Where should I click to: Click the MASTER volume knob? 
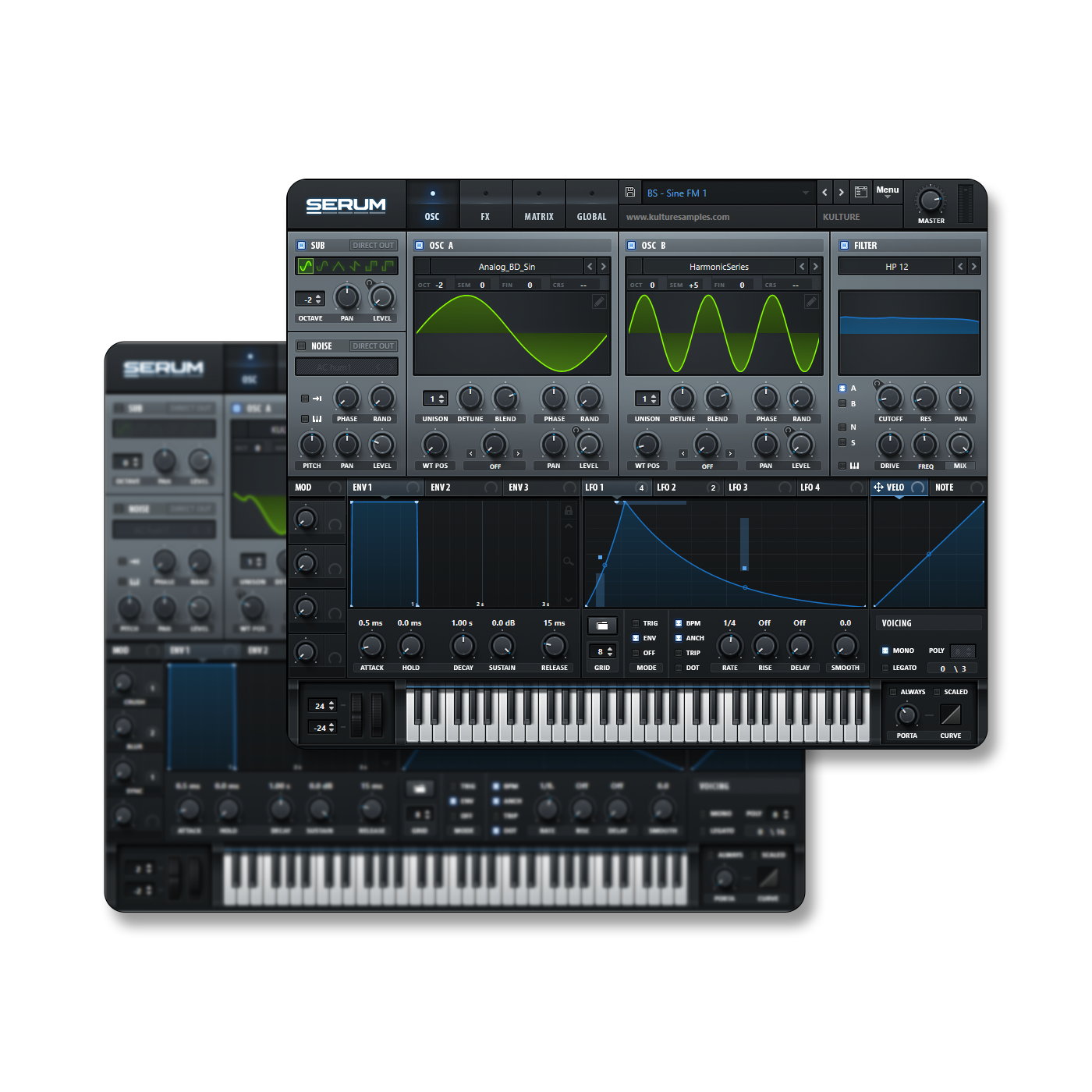[931, 200]
